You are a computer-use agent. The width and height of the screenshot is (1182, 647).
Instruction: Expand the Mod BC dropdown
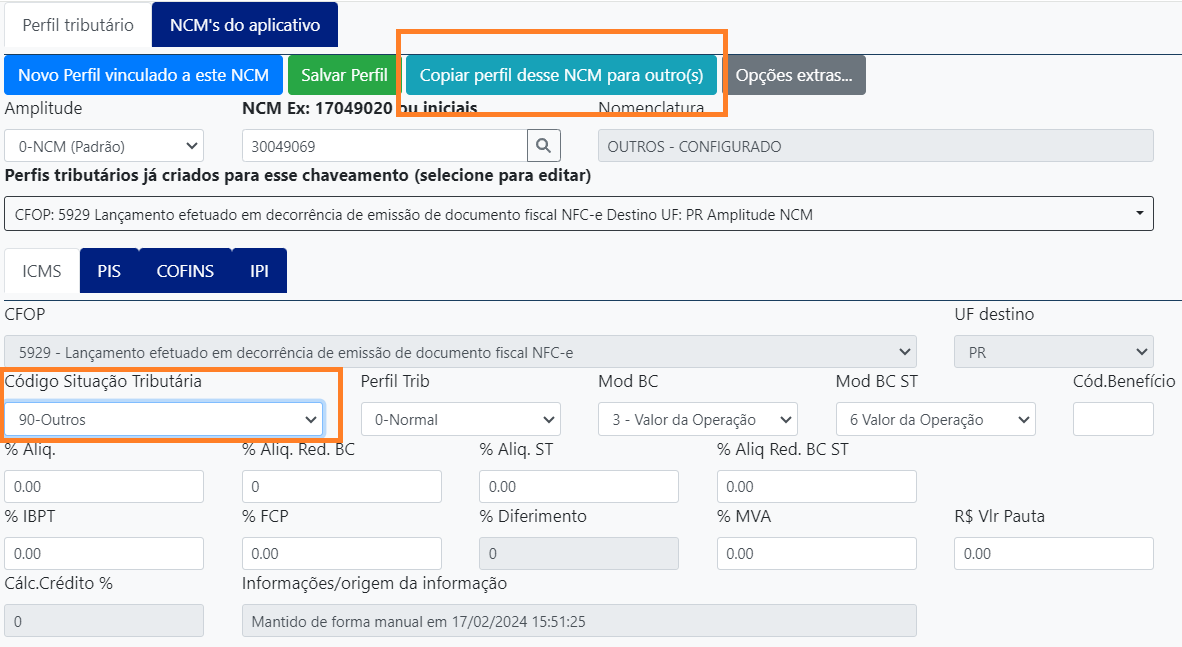pyautogui.click(x=697, y=420)
